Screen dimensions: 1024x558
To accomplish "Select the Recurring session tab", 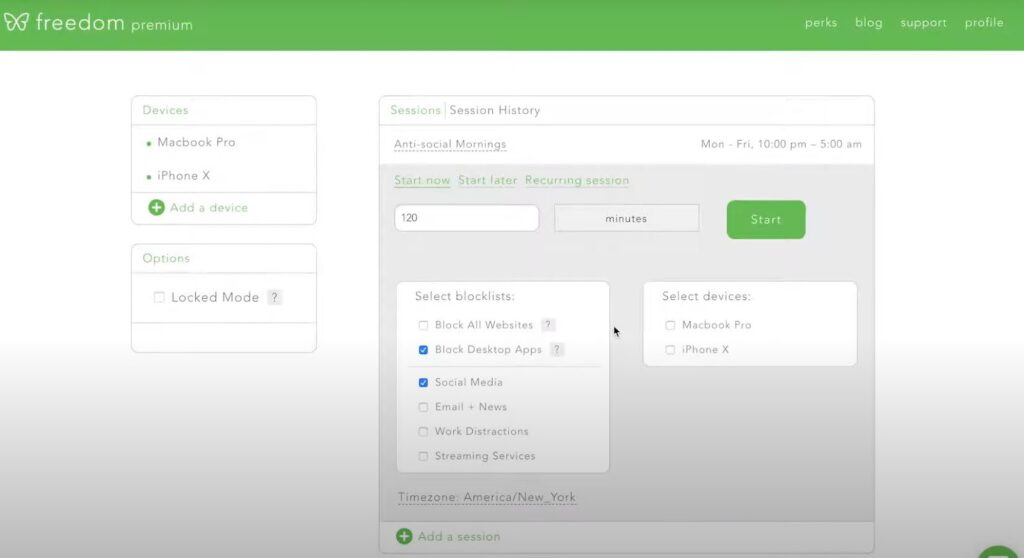I will tap(577, 180).
